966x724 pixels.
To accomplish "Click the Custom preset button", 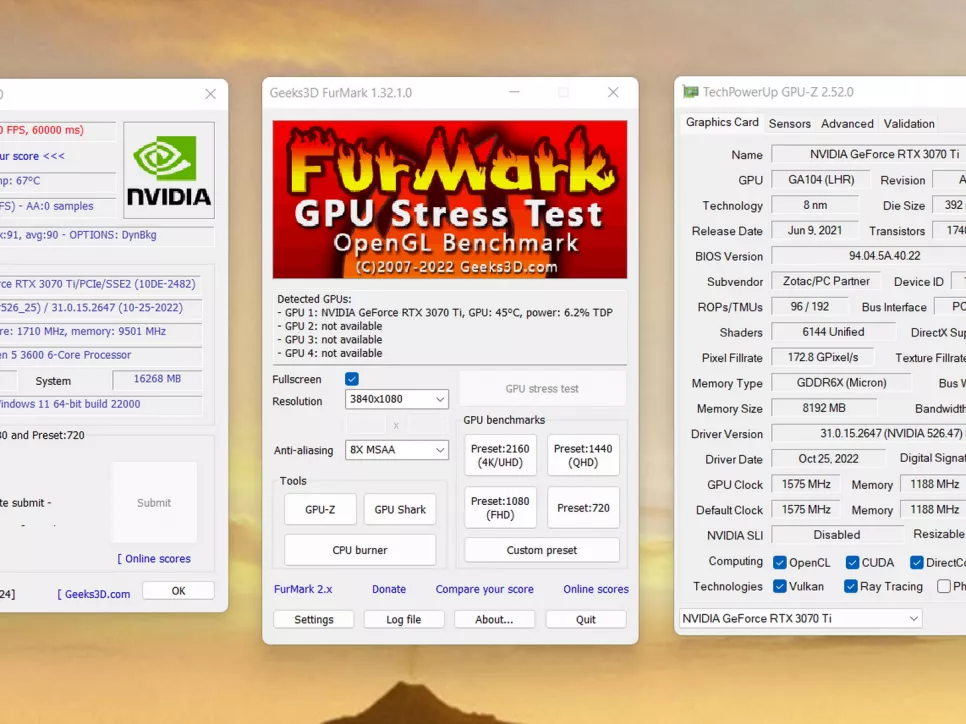I will point(542,550).
